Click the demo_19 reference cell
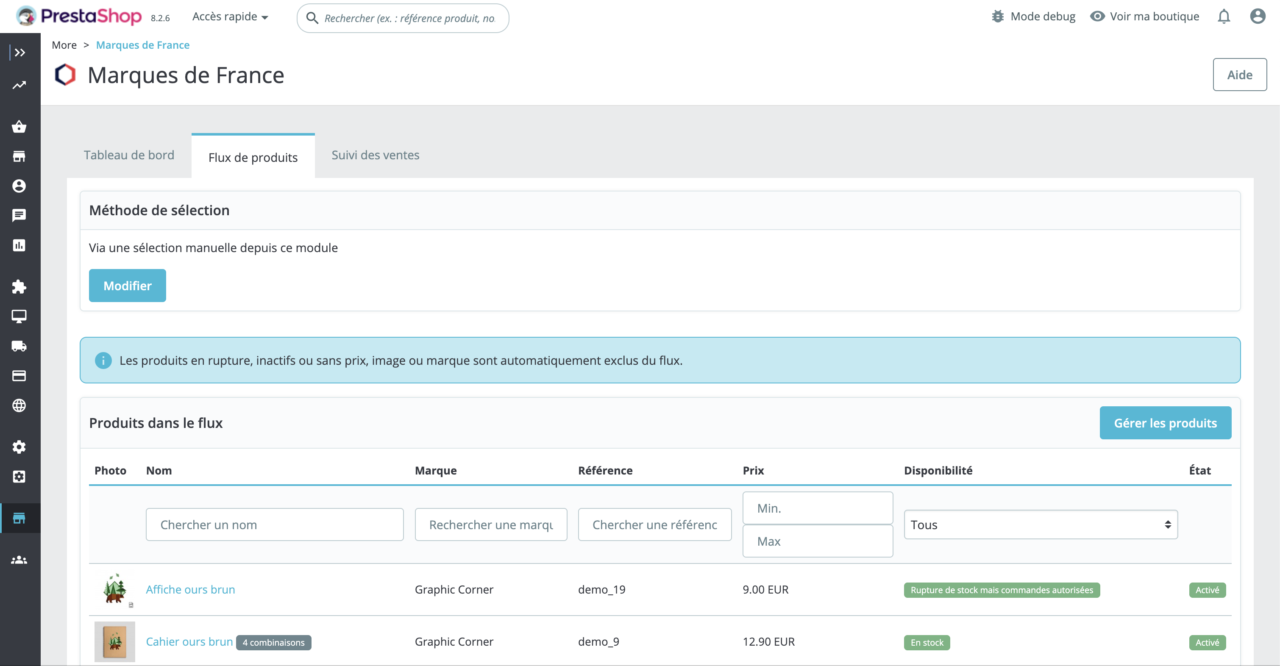 602,590
